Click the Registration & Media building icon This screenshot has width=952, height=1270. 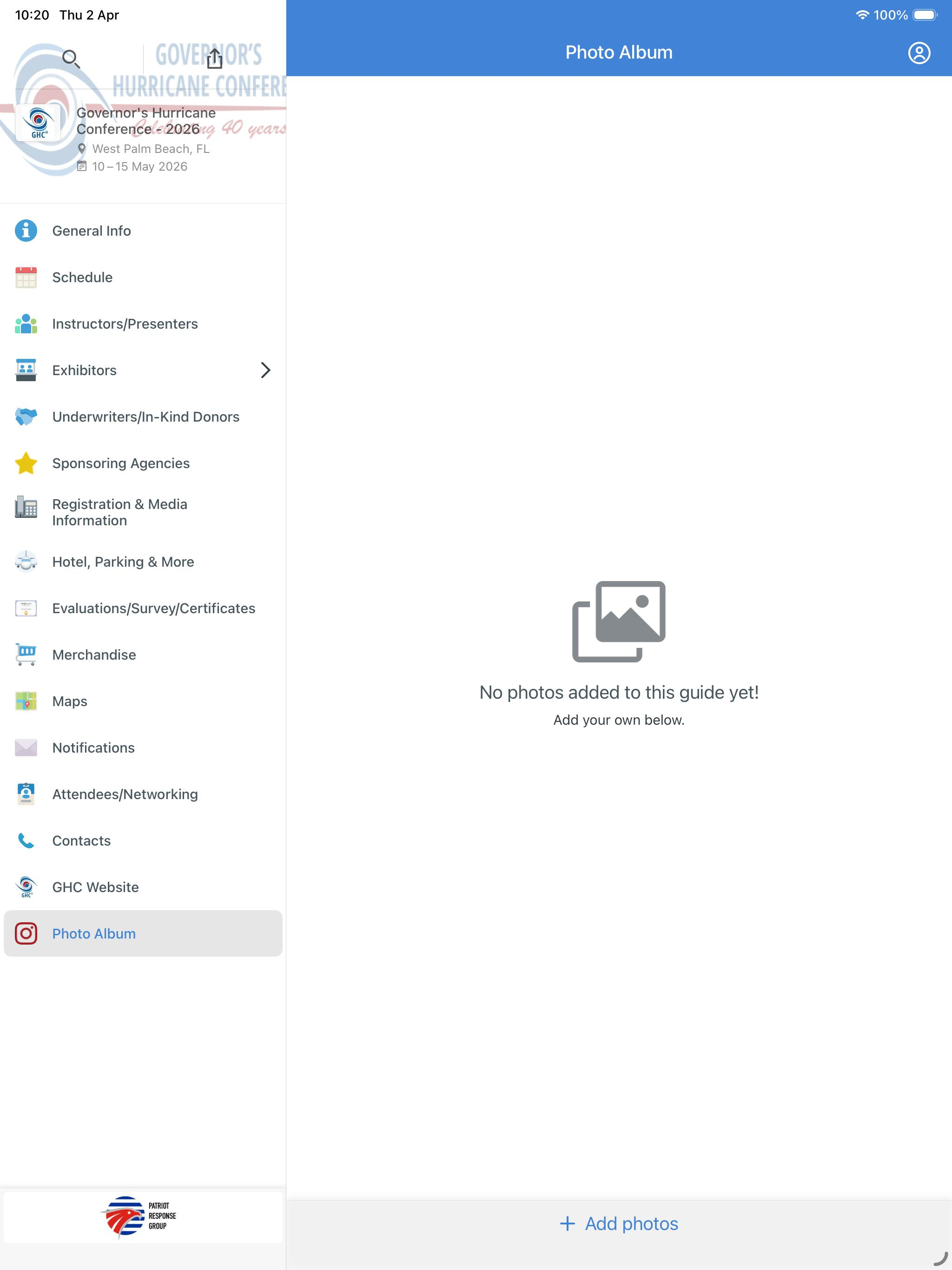coord(26,507)
